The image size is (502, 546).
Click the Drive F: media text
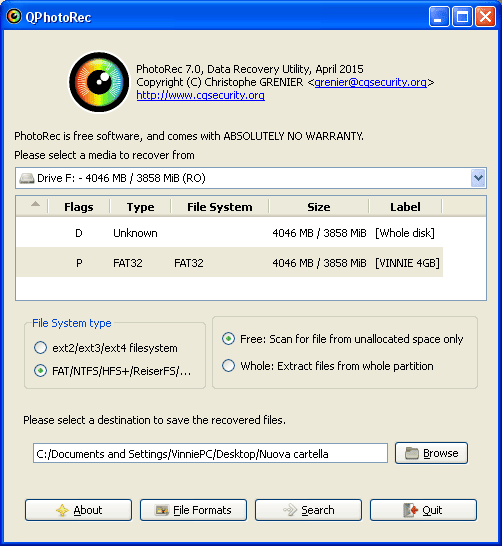coord(121,178)
